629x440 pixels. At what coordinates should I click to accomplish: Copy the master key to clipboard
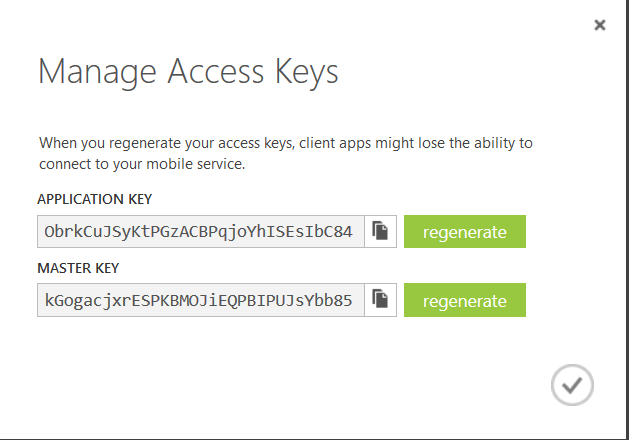pyautogui.click(x=380, y=299)
